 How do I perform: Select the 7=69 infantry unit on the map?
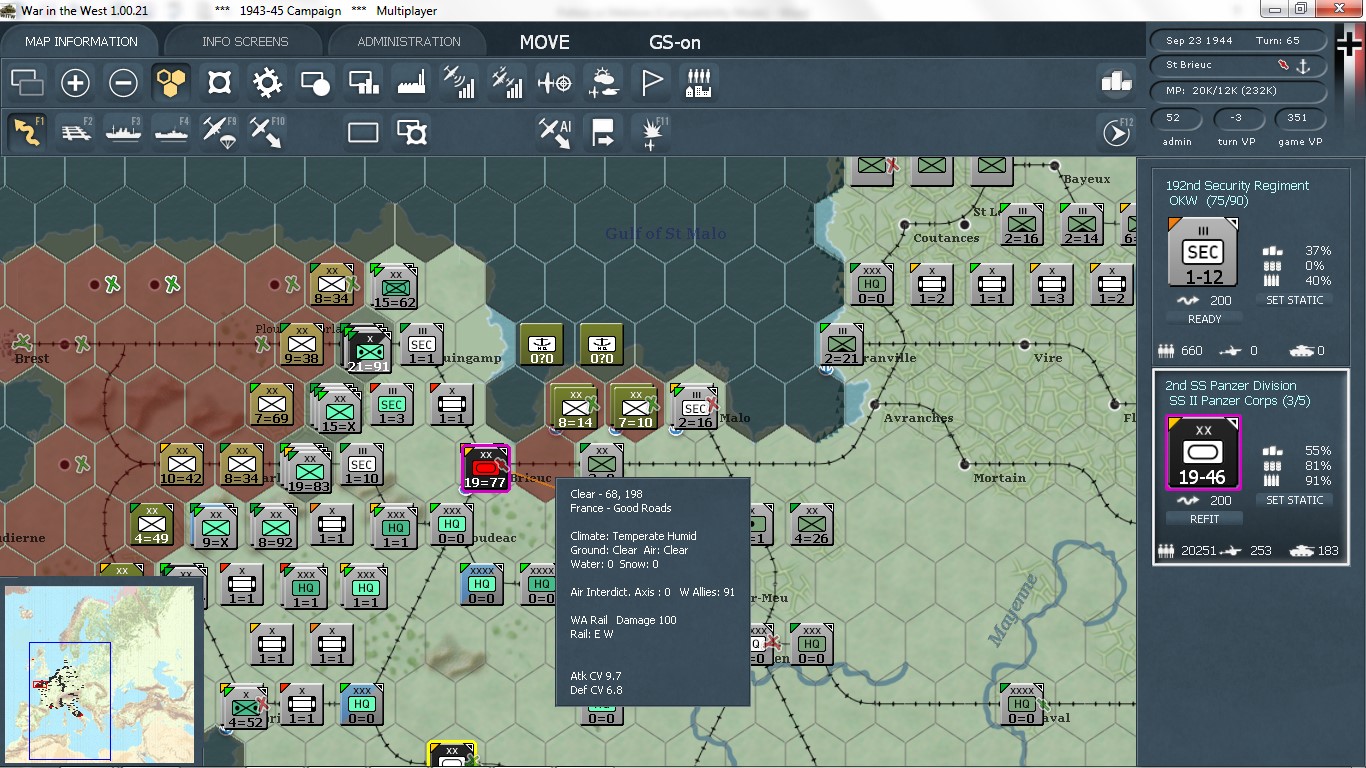coord(271,406)
